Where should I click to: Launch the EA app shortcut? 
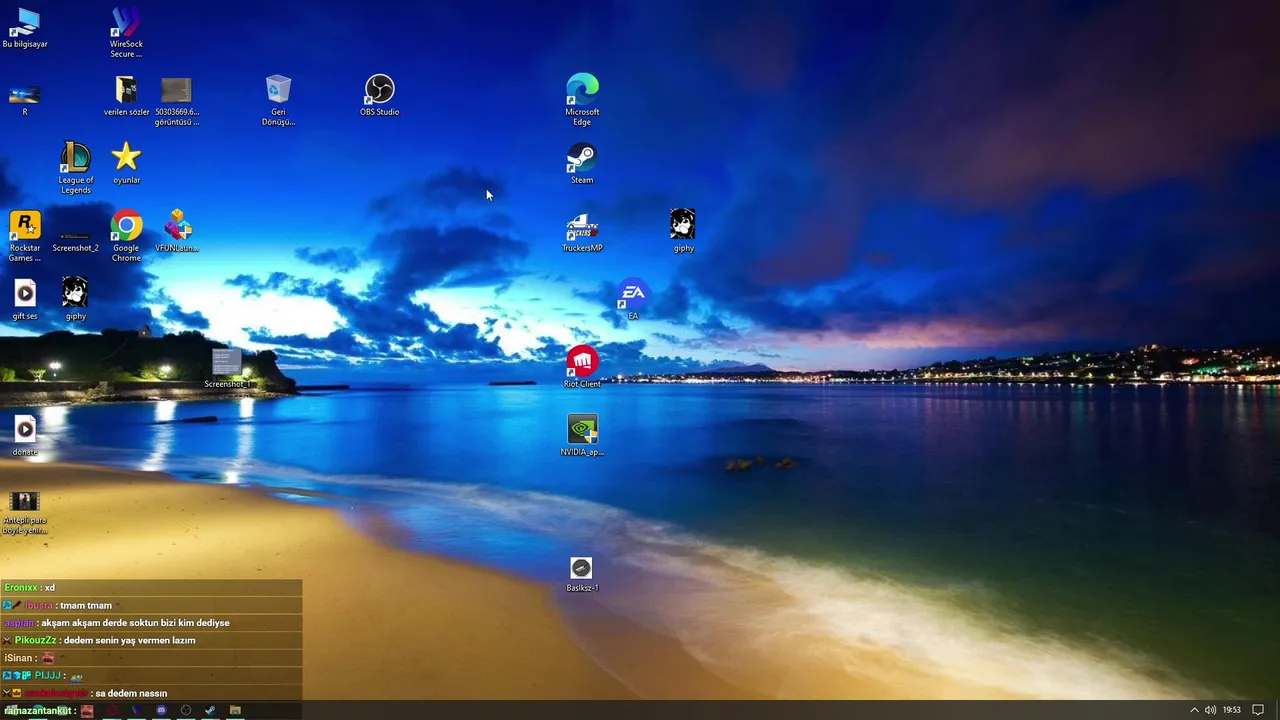(x=632, y=299)
